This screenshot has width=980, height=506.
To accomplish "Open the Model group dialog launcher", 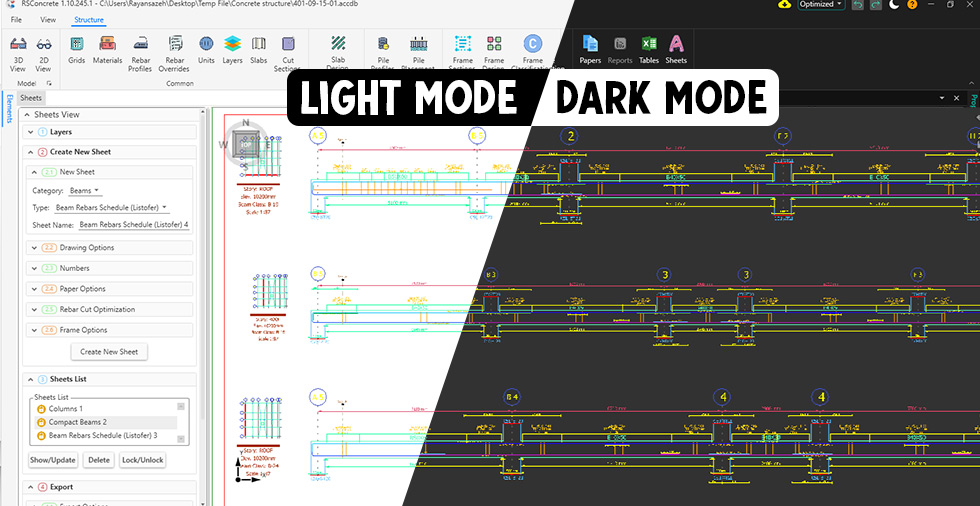I will [x=49, y=83].
